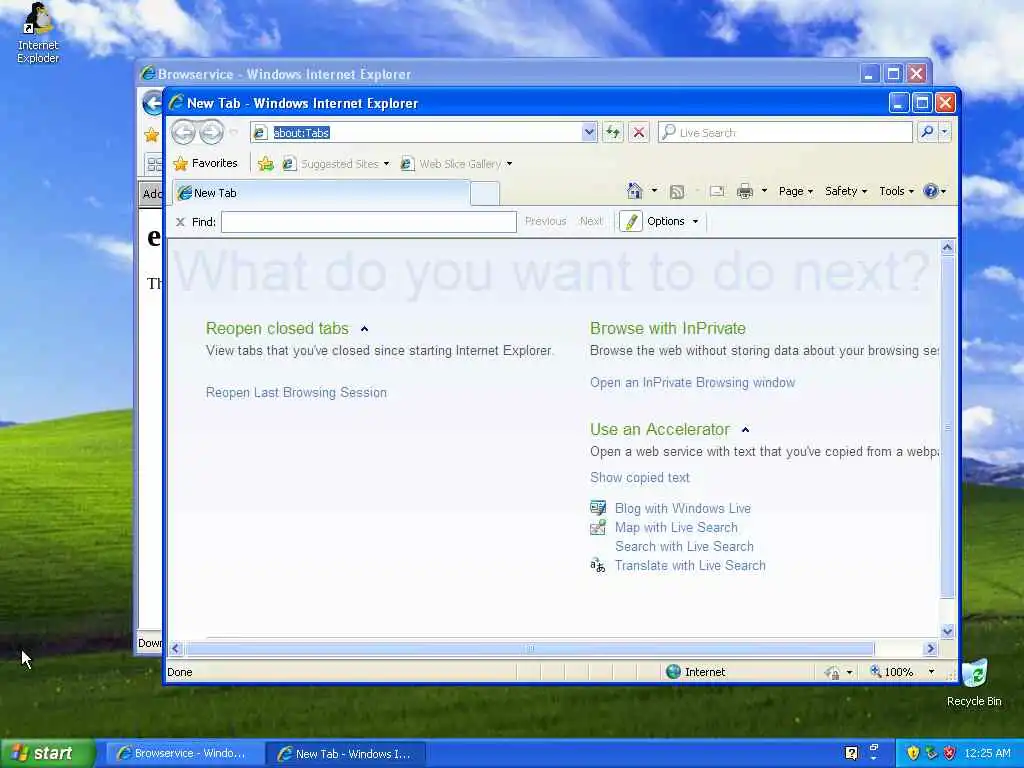
Task: Click Next in the Find bar
Action: (x=591, y=221)
